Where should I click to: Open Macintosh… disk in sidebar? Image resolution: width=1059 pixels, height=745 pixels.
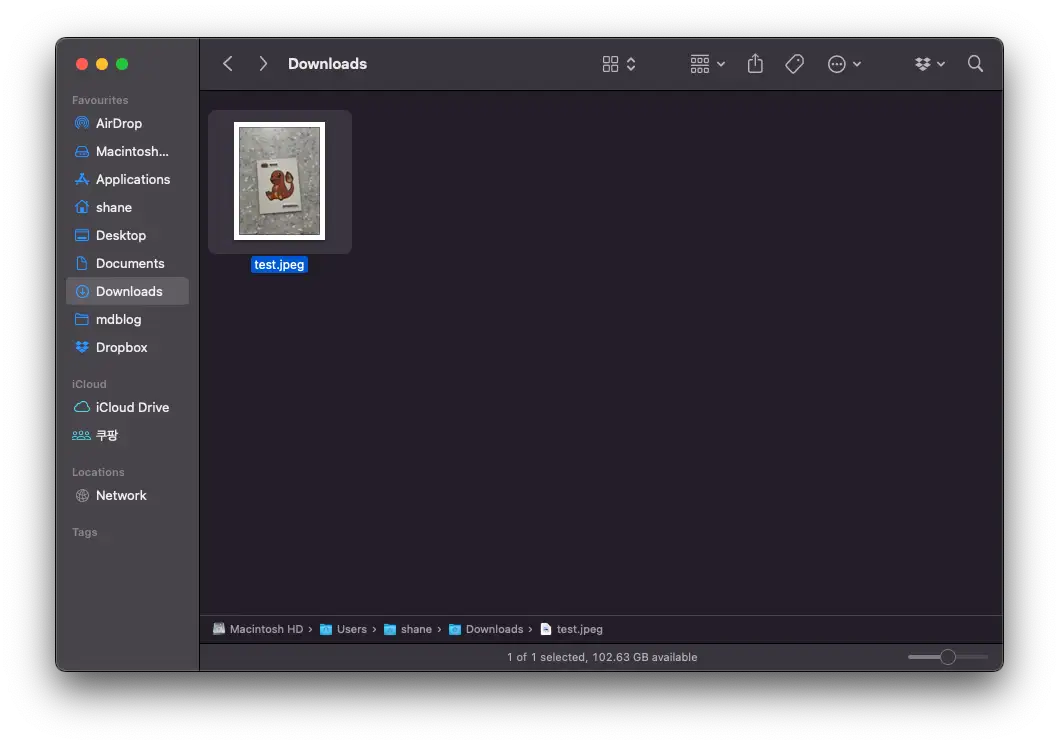click(127, 151)
